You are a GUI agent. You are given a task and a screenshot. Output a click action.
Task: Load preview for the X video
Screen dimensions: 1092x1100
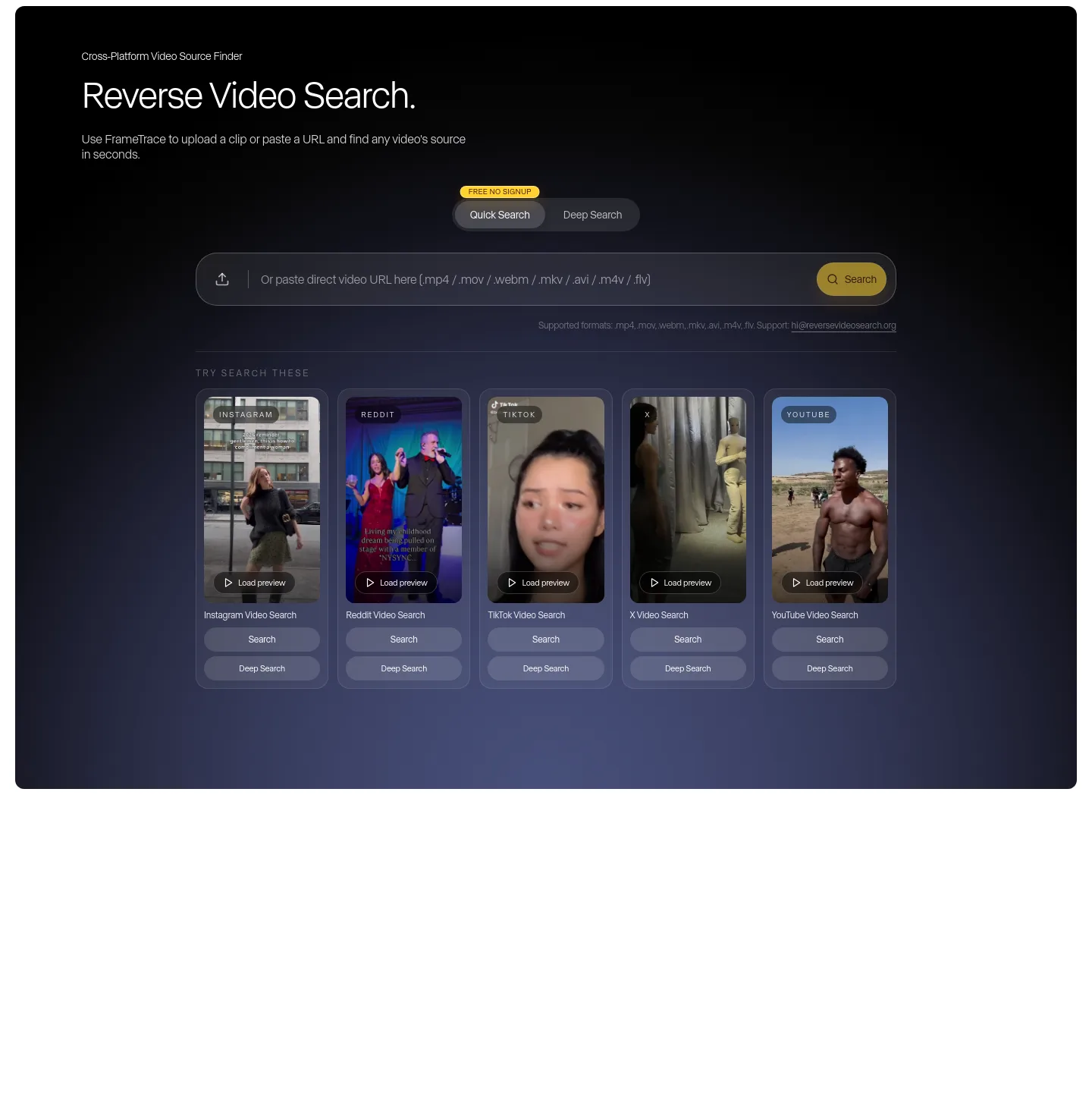coord(680,583)
